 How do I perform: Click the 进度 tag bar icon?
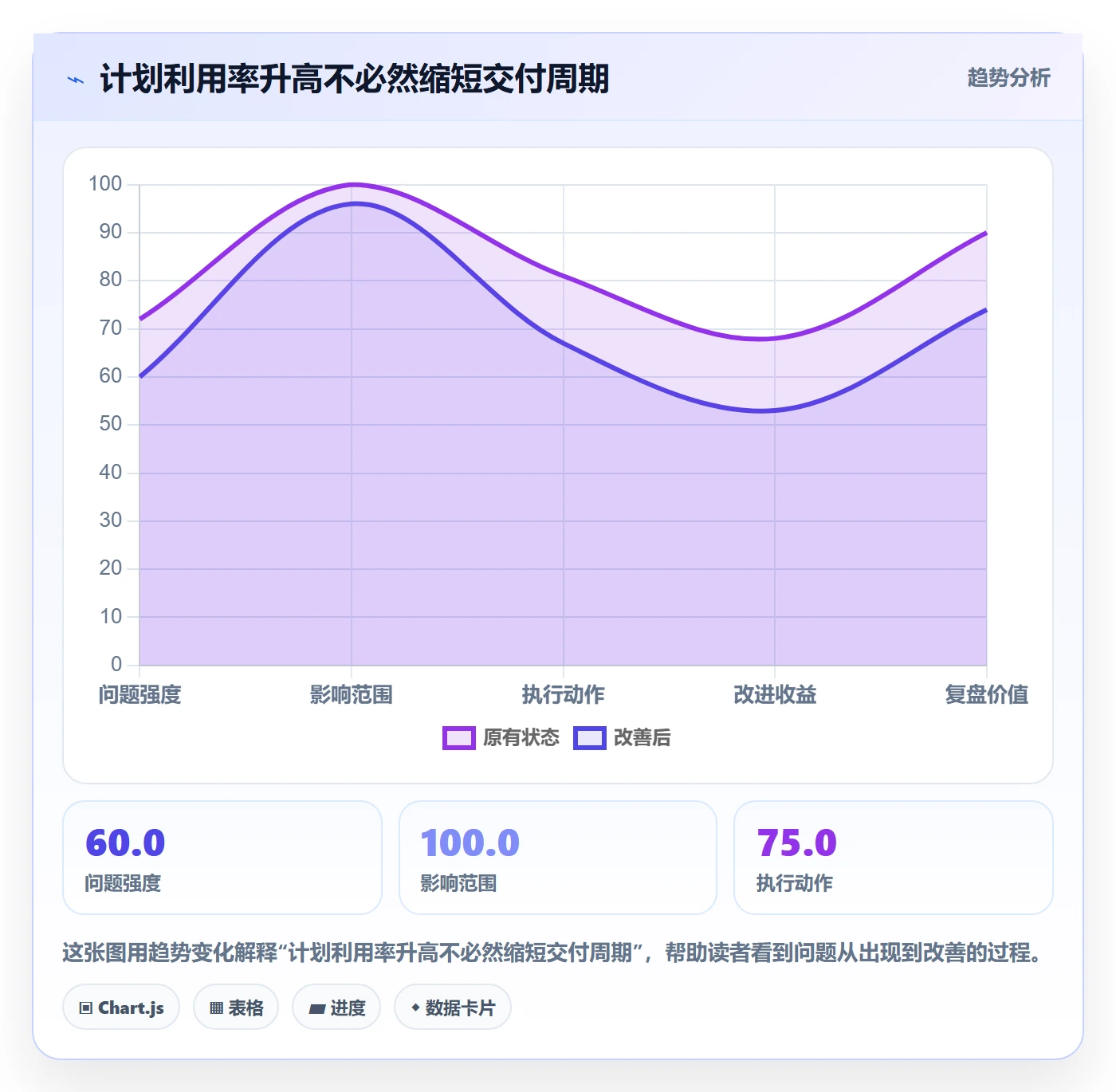pos(316,1008)
